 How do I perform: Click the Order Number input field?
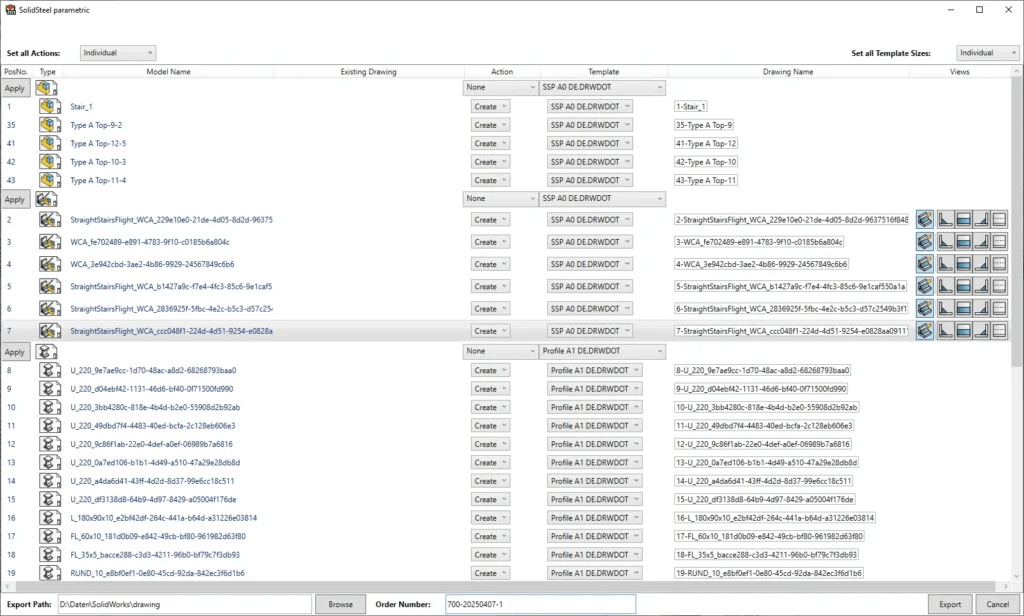tap(539, 605)
